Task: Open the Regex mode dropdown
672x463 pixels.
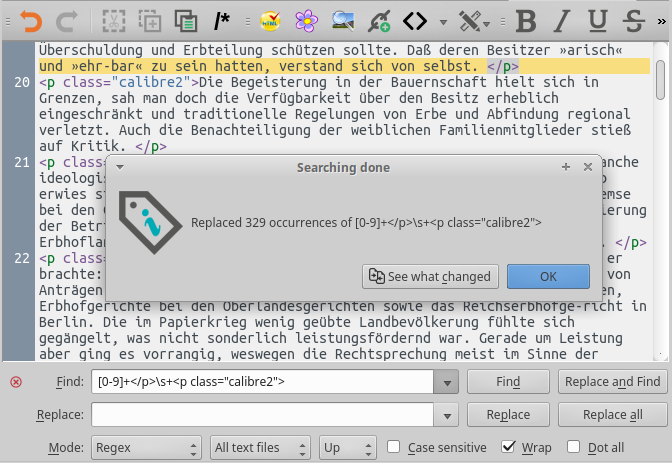Action: click(x=146, y=448)
